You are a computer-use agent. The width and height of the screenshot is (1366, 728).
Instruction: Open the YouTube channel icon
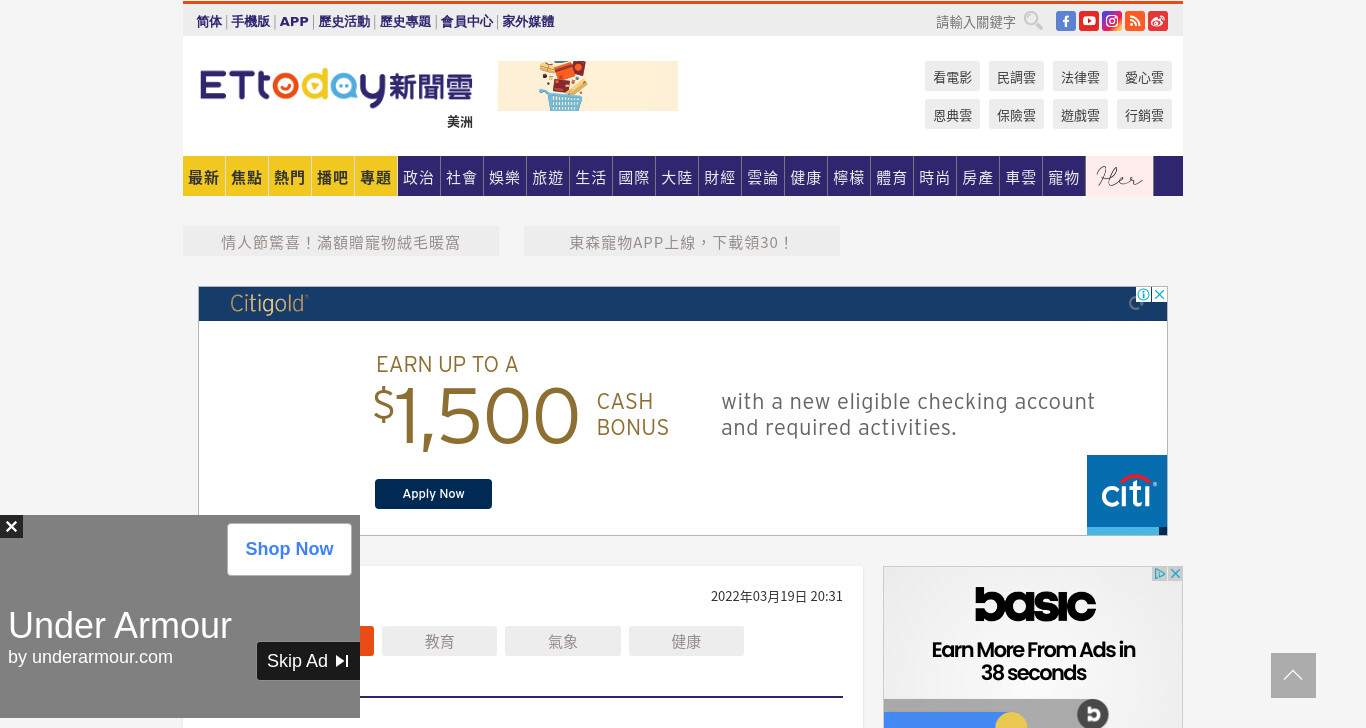tap(1089, 21)
